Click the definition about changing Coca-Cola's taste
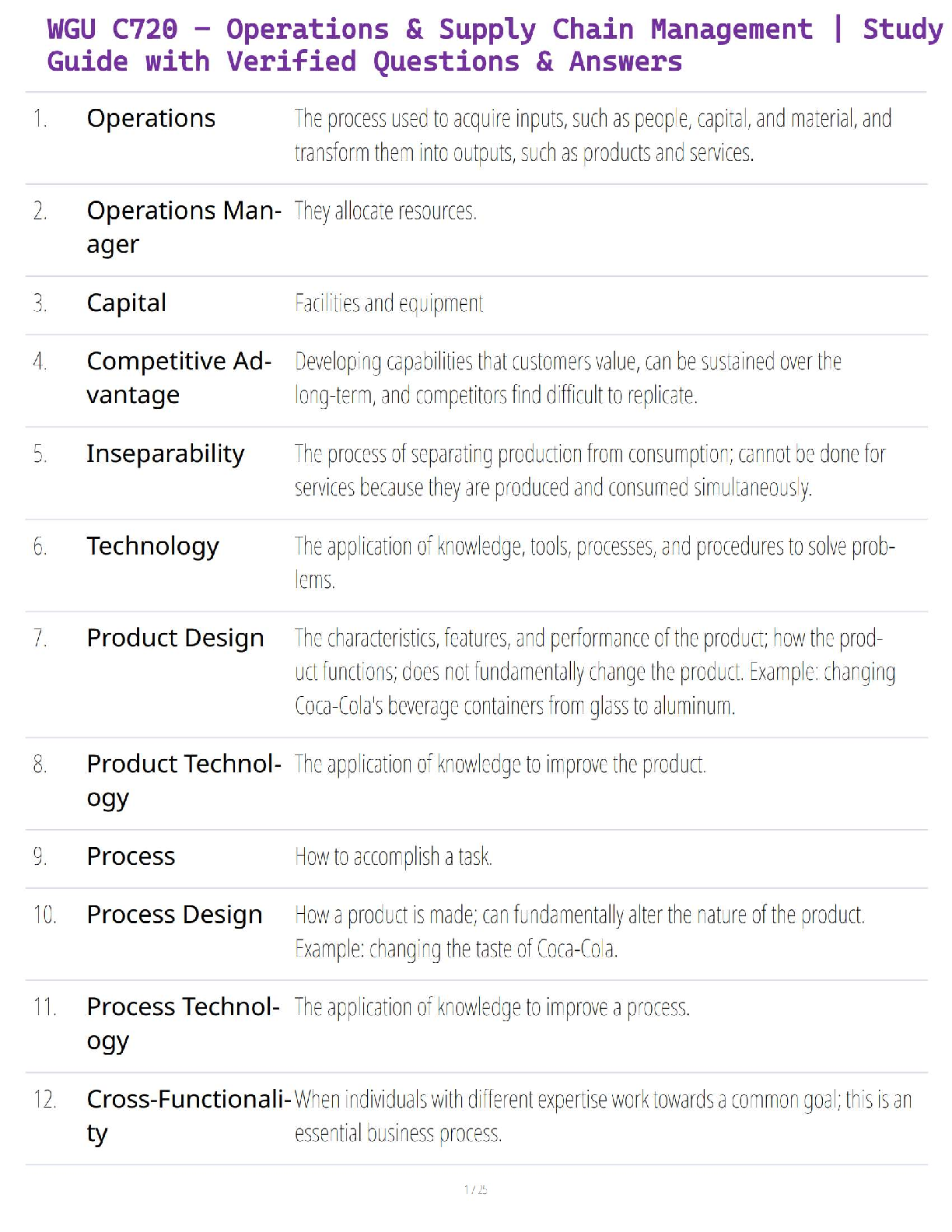 coord(579,932)
